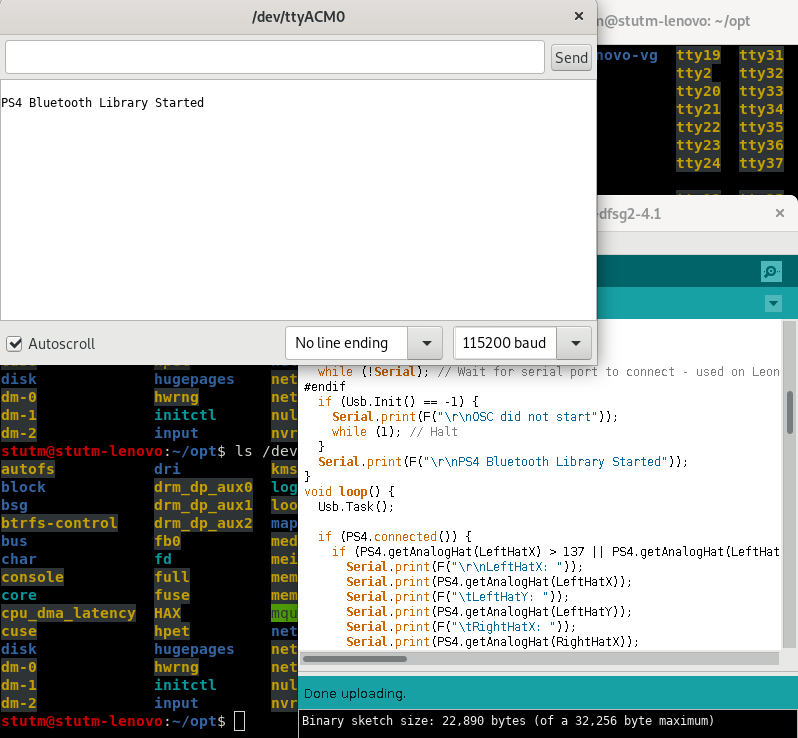
Task: Click the Done uploading status bar
Action: pos(548,693)
